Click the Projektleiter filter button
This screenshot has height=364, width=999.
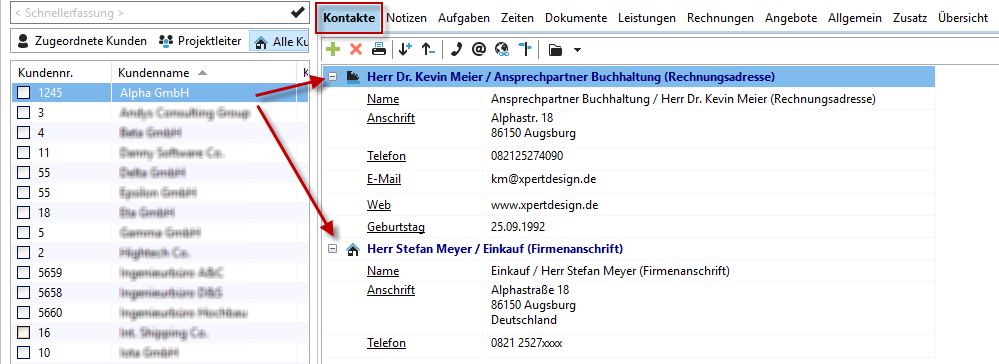pyautogui.click(x=201, y=41)
